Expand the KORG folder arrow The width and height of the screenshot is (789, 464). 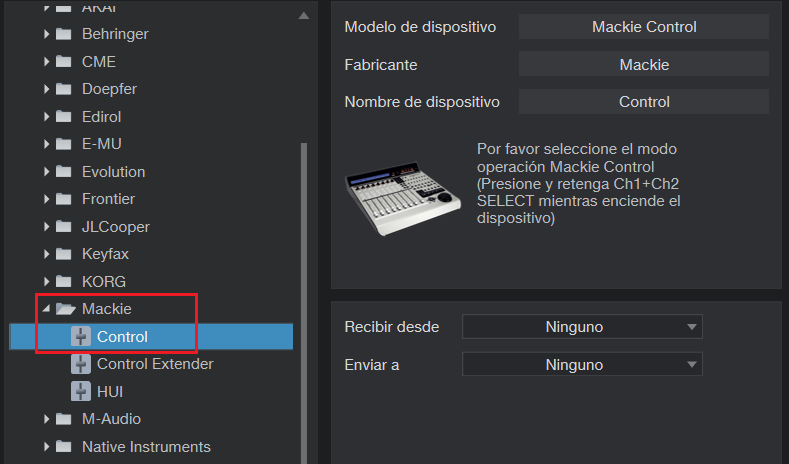pyautogui.click(x=46, y=281)
